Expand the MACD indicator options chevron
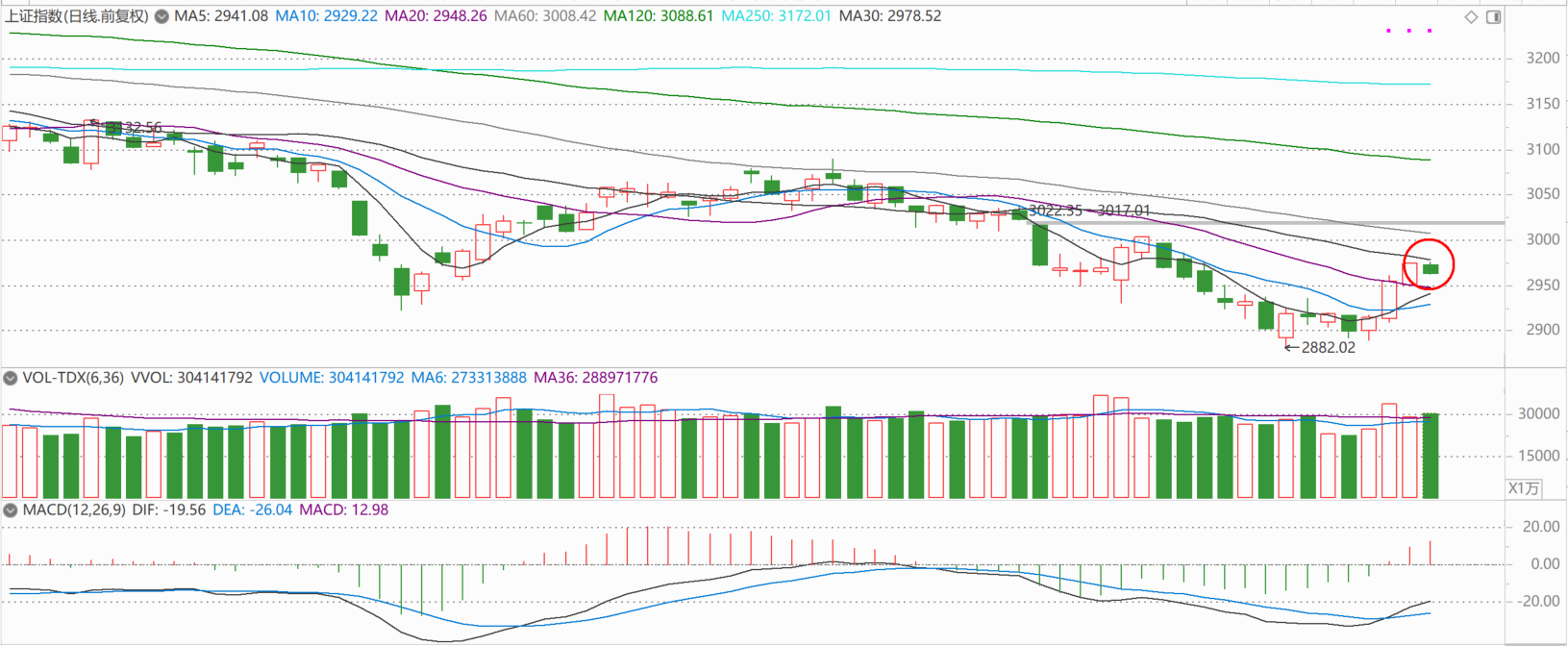Image resolution: width=1568 pixels, height=646 pixels. point(11,509)
